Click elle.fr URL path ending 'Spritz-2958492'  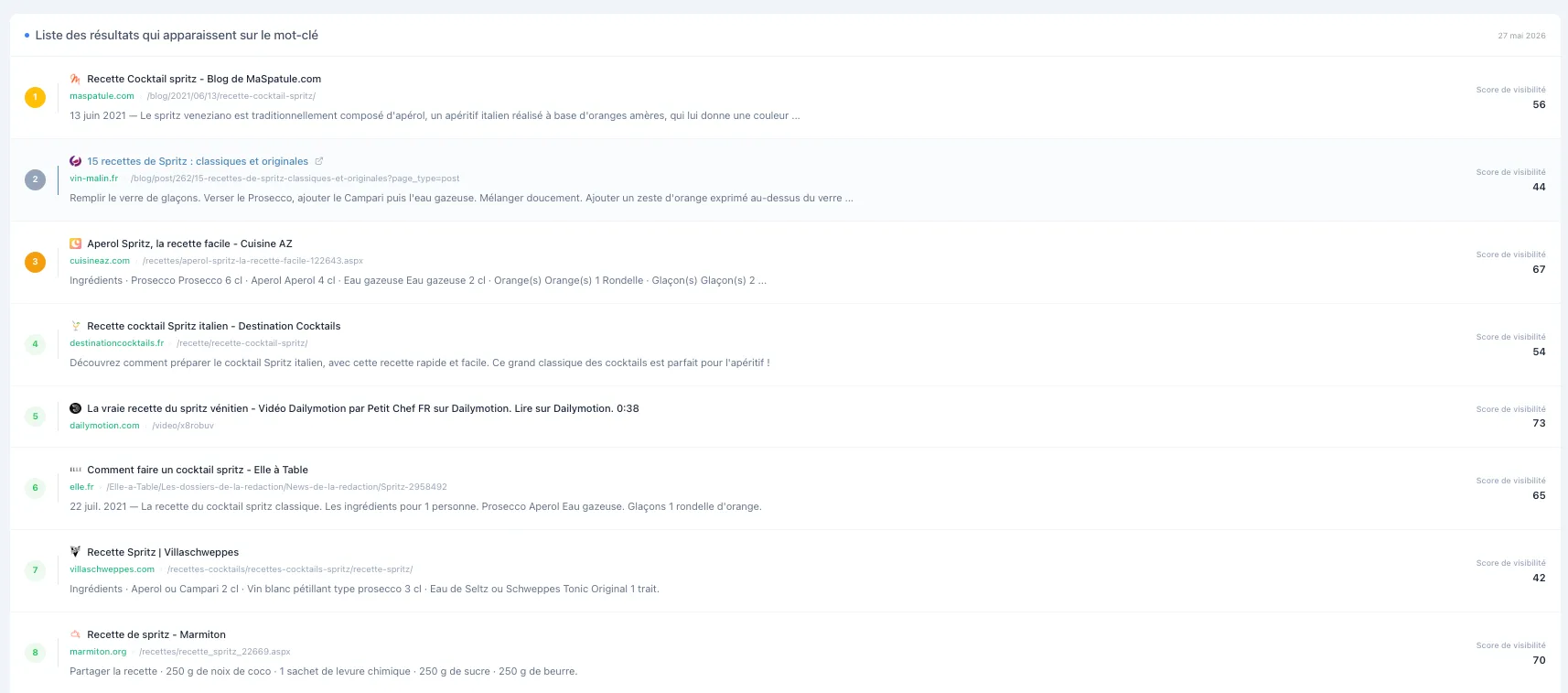coord(276,487)
